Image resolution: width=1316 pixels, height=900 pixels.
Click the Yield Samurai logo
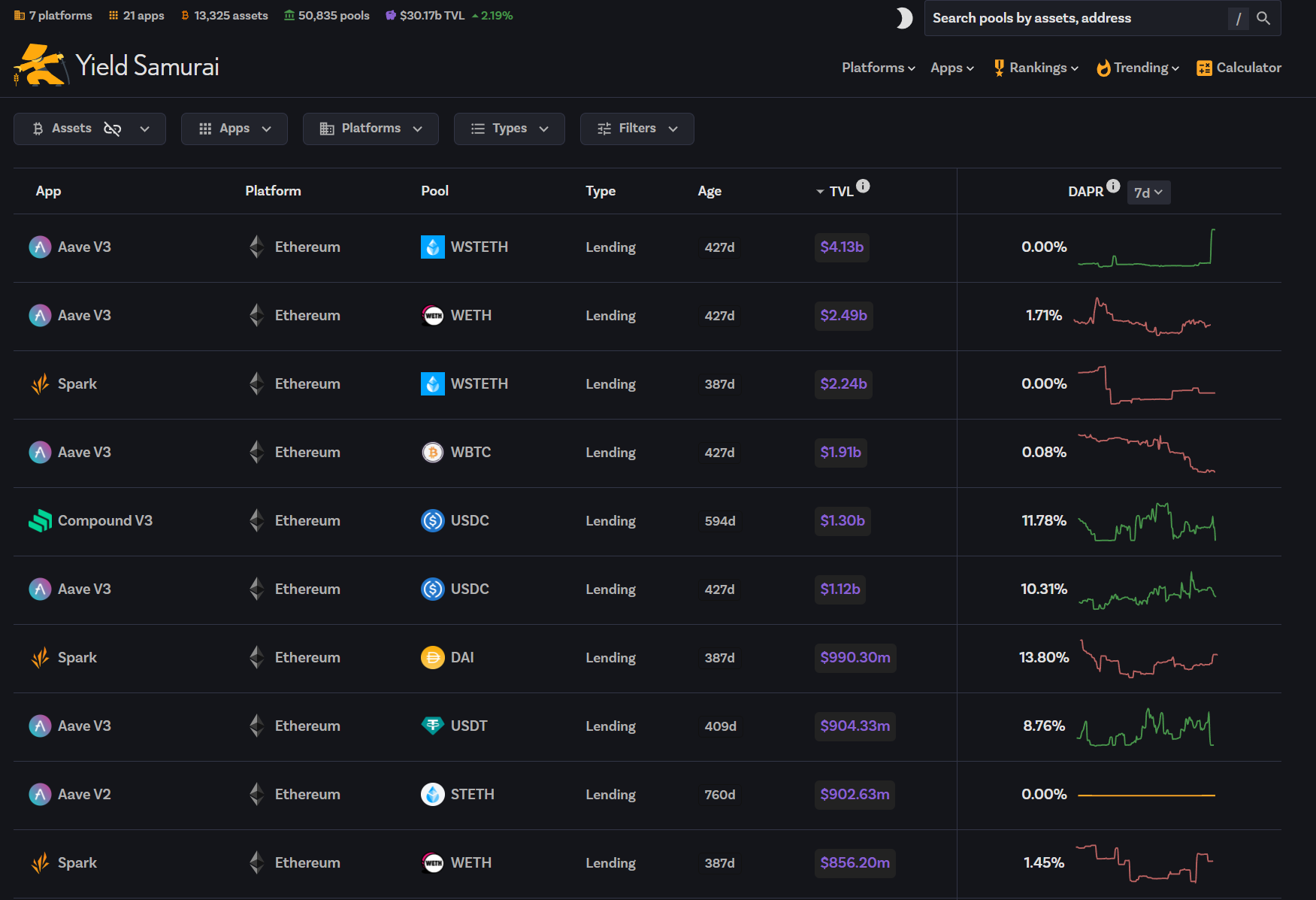[x=116, y=65]
